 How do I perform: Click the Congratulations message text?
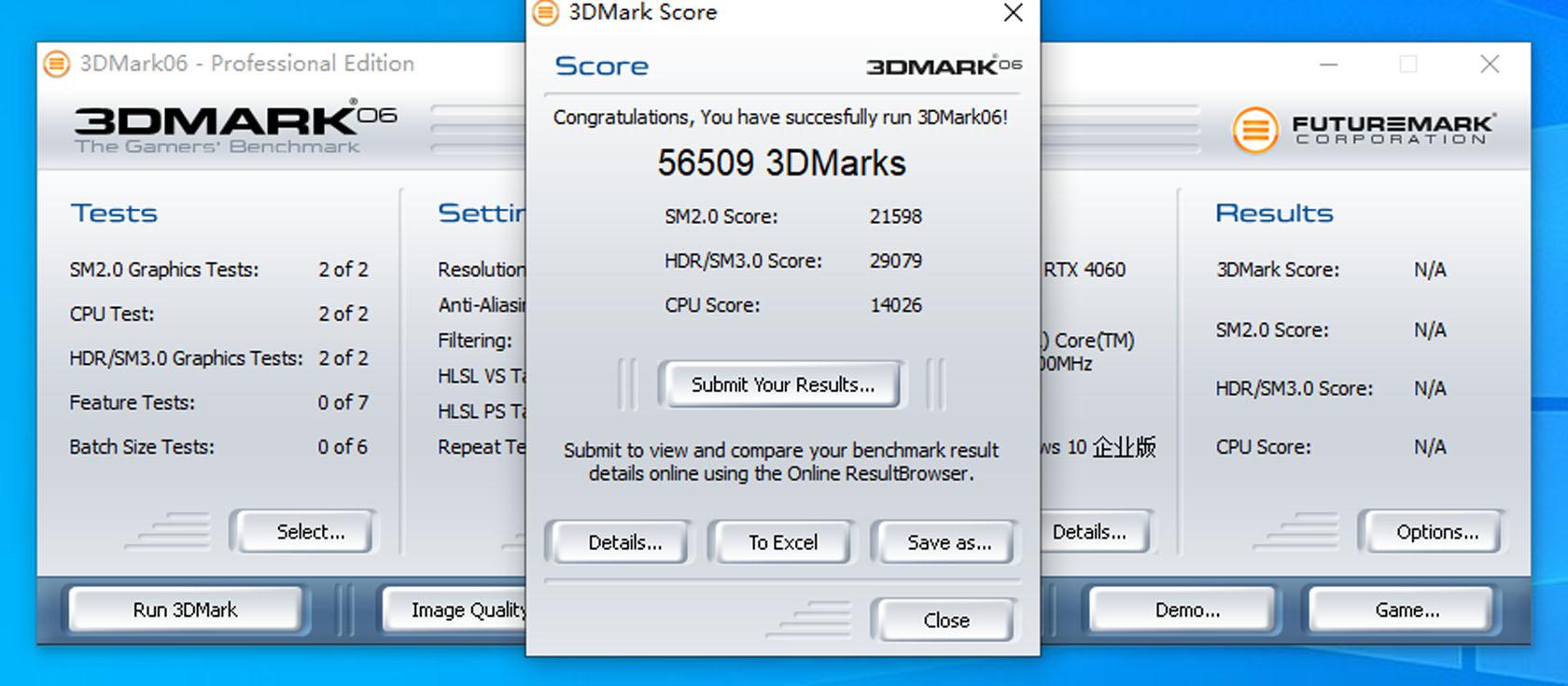pos(780,118)
